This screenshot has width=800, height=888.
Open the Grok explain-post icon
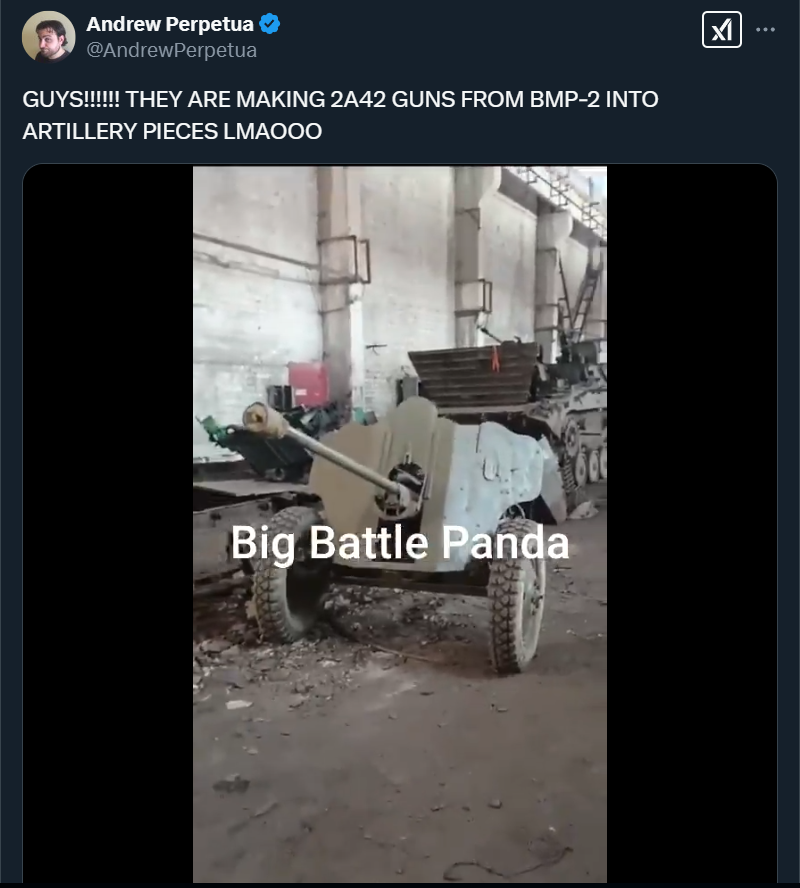[x=721, y=29]
